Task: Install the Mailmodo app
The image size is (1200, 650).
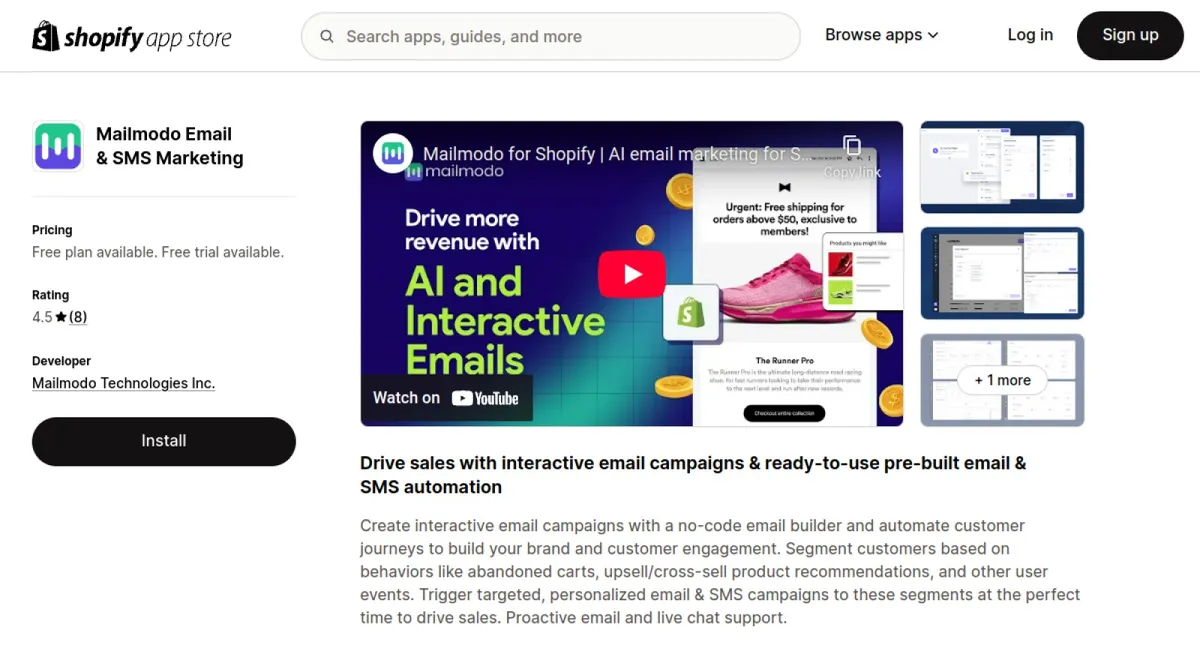Action: click(163, 441)
